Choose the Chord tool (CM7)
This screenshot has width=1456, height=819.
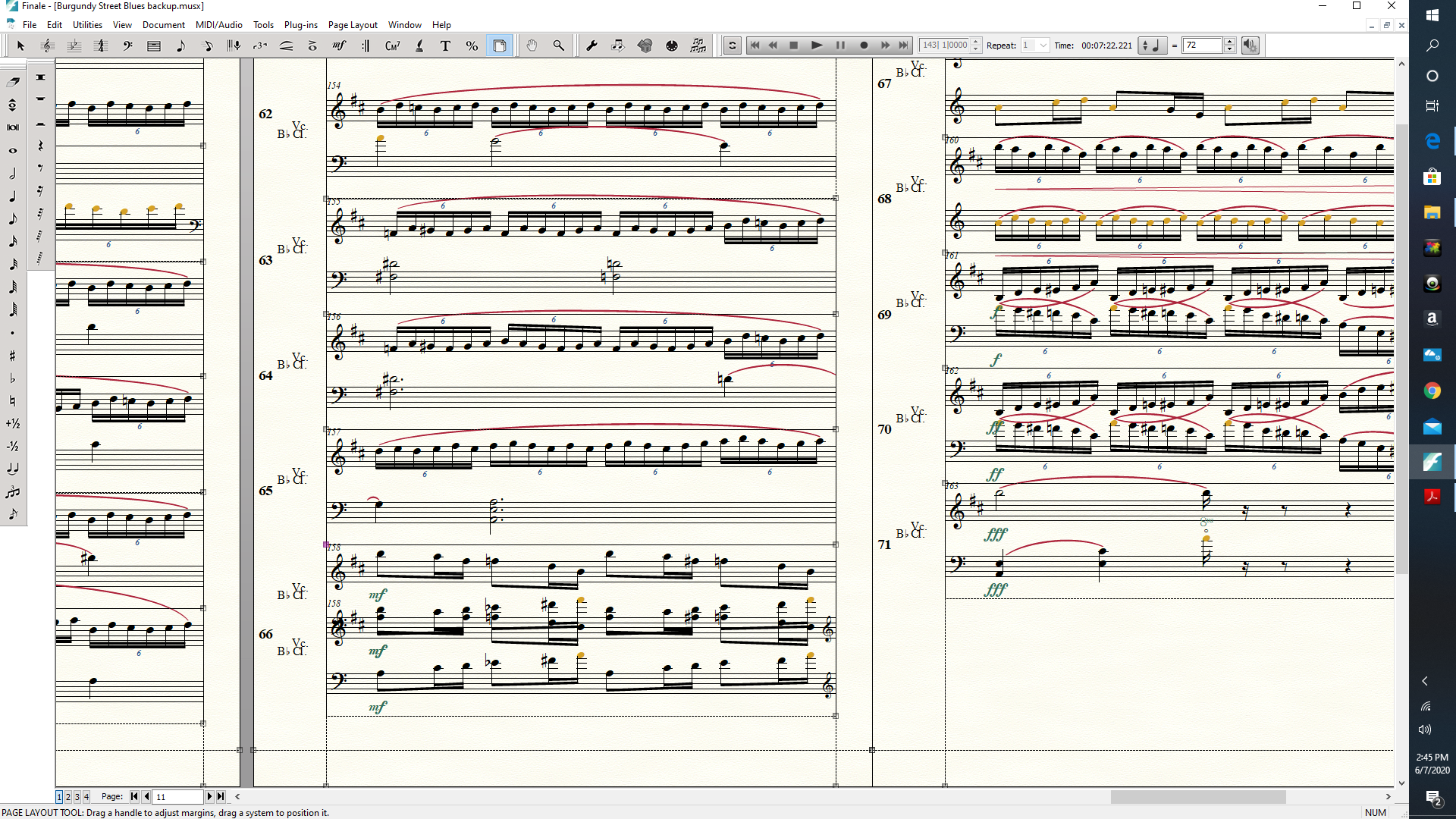click(392, 46)
